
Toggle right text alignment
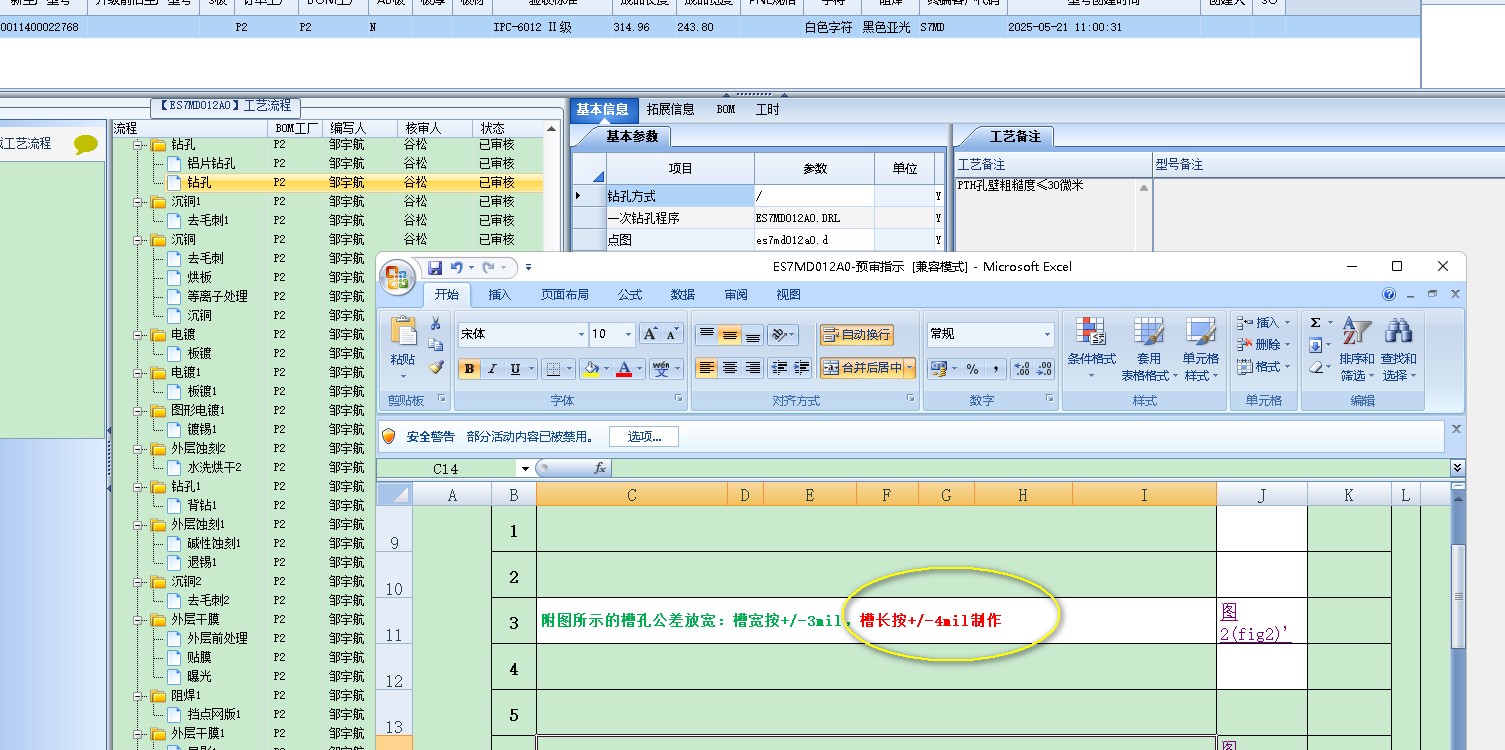pyautogui.click(x=753, y=368)
